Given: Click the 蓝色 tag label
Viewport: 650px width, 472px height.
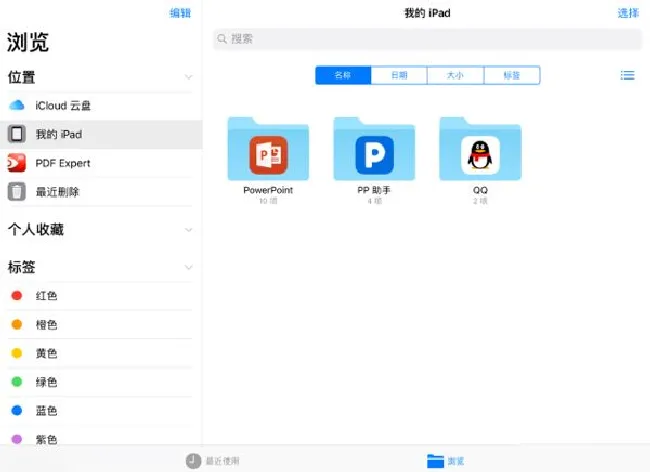Looking at the screenshot, I should 46,411.
